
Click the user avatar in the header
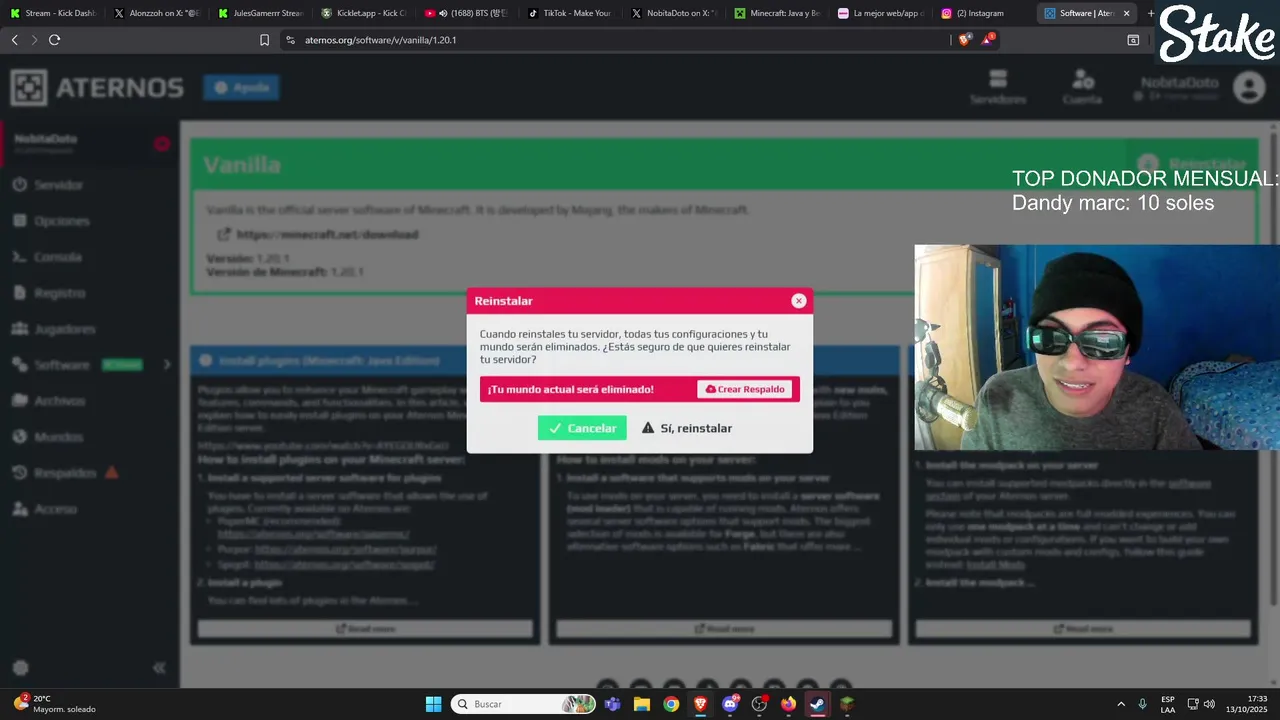[x=1249, y=87]
